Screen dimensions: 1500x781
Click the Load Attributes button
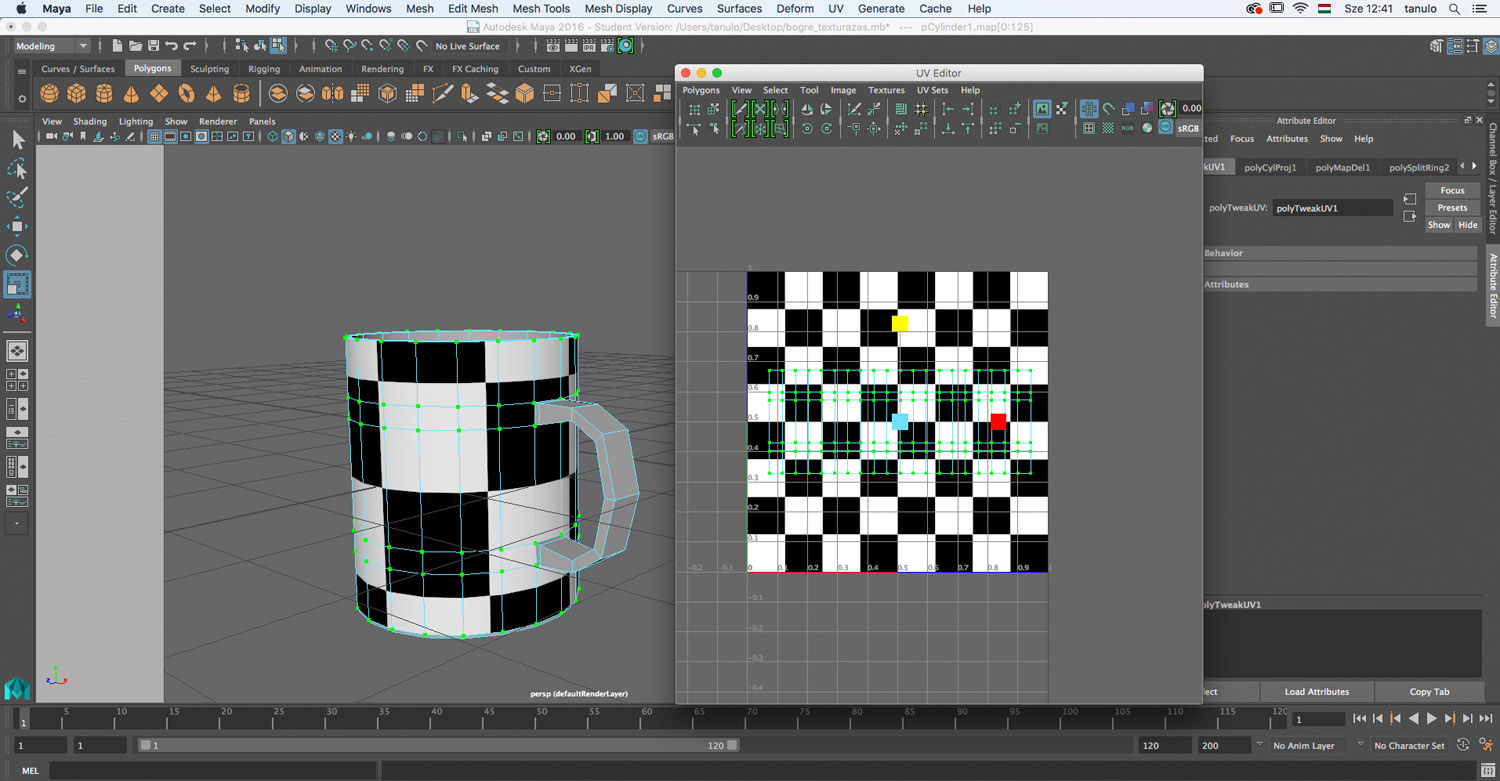tap(1316, 692)
